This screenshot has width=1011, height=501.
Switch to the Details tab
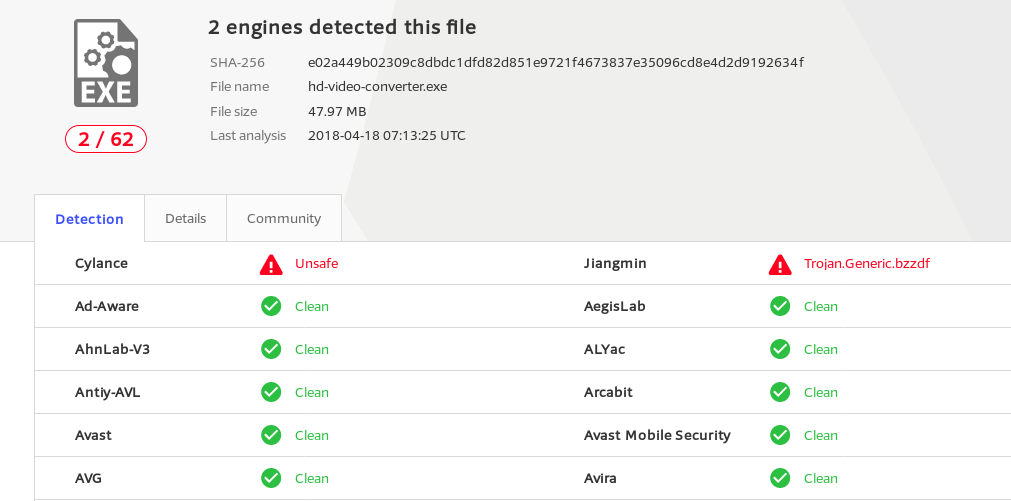click(186, 218)
